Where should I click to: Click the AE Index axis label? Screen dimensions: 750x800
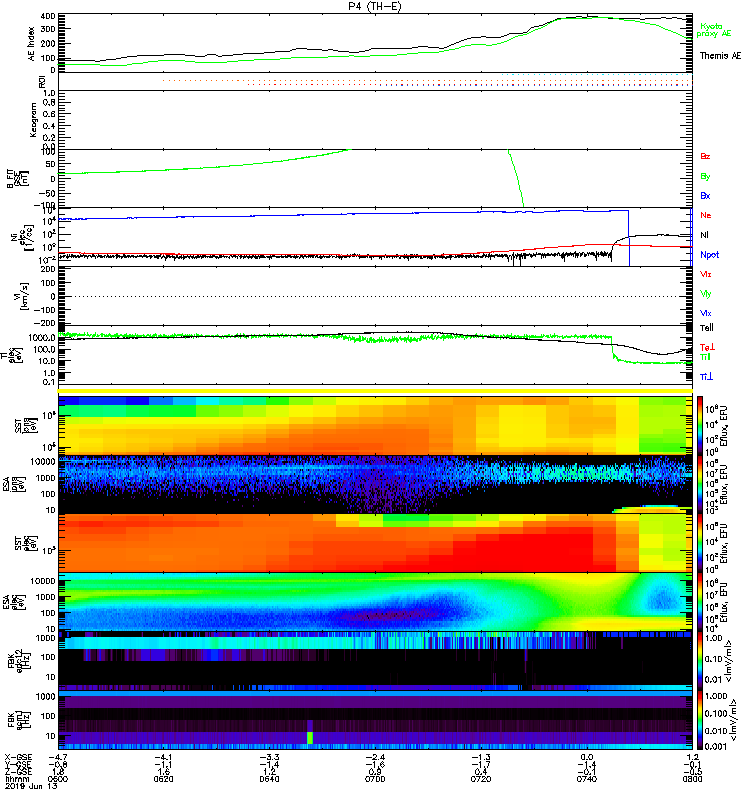[x=32, y=44]
